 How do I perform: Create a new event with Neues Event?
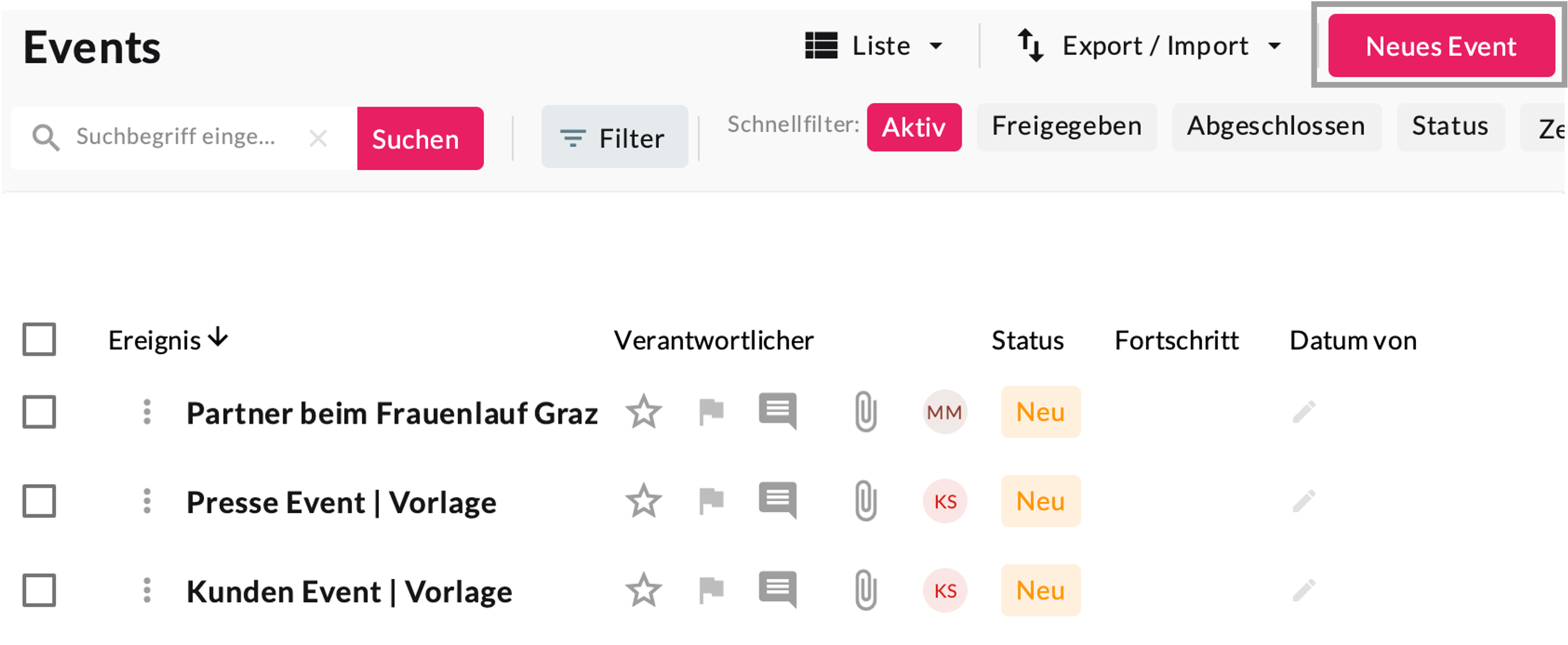[x=1441, y=46]
